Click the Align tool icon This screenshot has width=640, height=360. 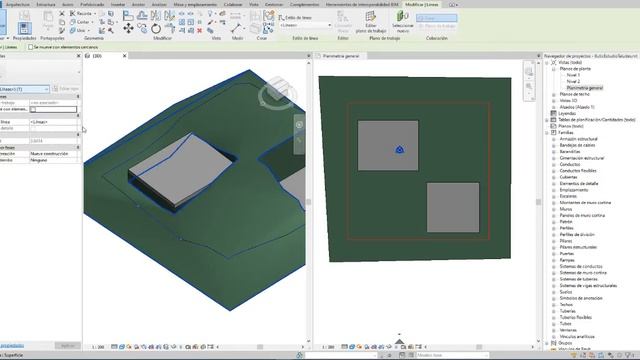(x=128, y=16)
